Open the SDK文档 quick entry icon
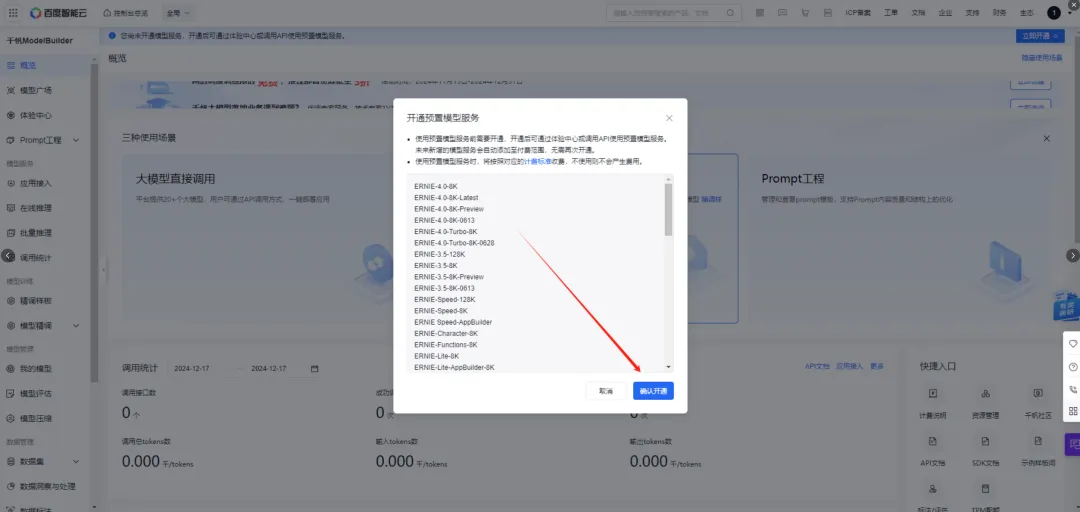Screen dimensions: 1080x512 click(x=986, y=441)
